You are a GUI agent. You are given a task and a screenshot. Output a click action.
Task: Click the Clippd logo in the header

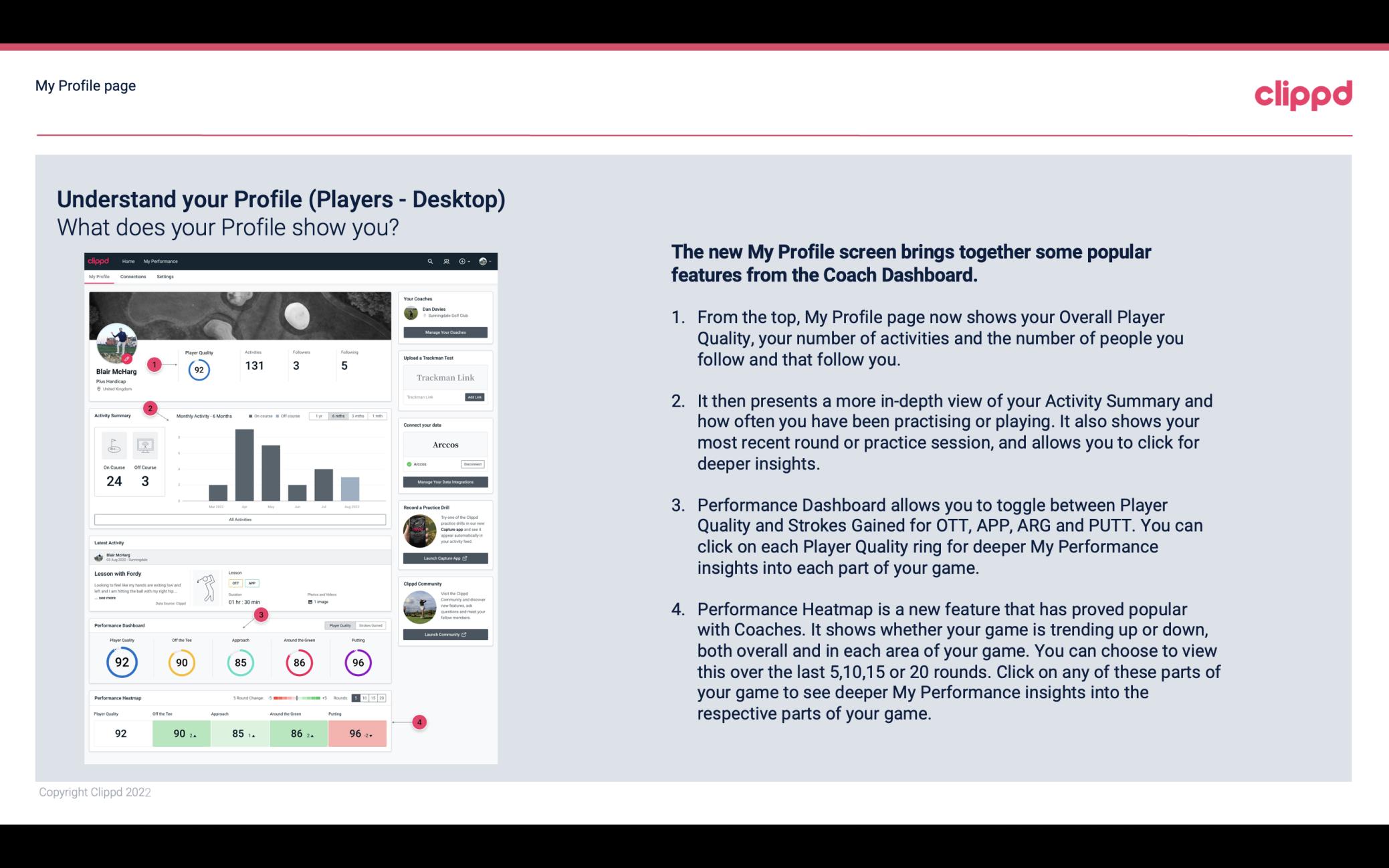[x=1303, y=95]
